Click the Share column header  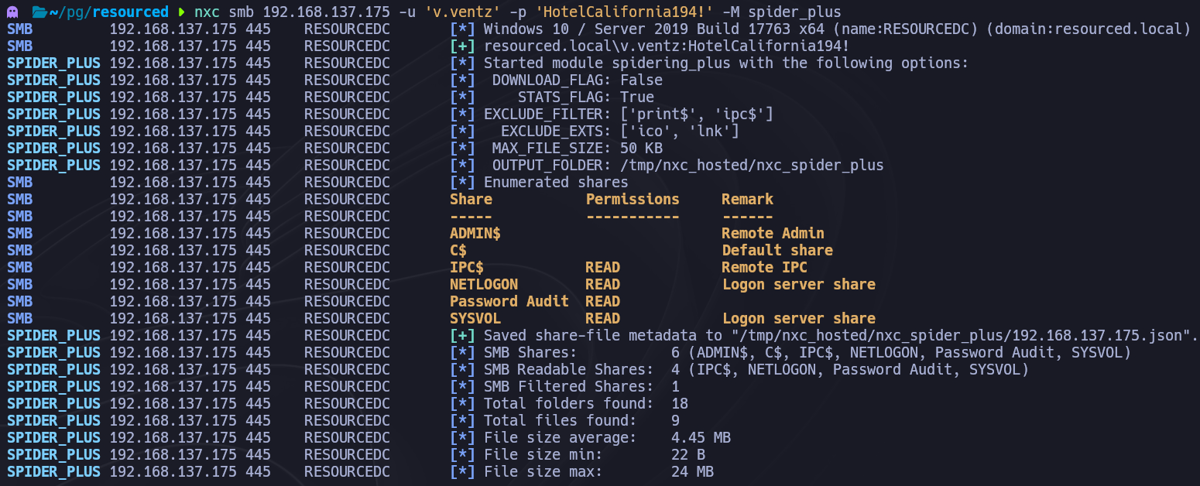click(471, 199)
